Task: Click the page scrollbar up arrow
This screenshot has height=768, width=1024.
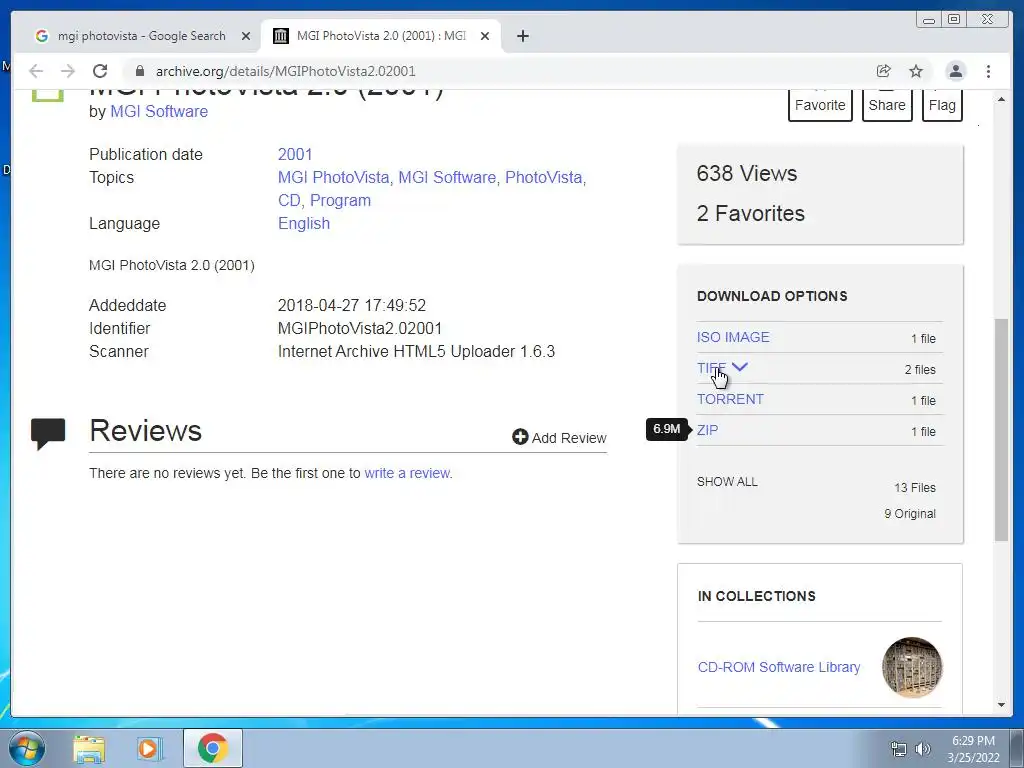Action: pos(1001,99)
